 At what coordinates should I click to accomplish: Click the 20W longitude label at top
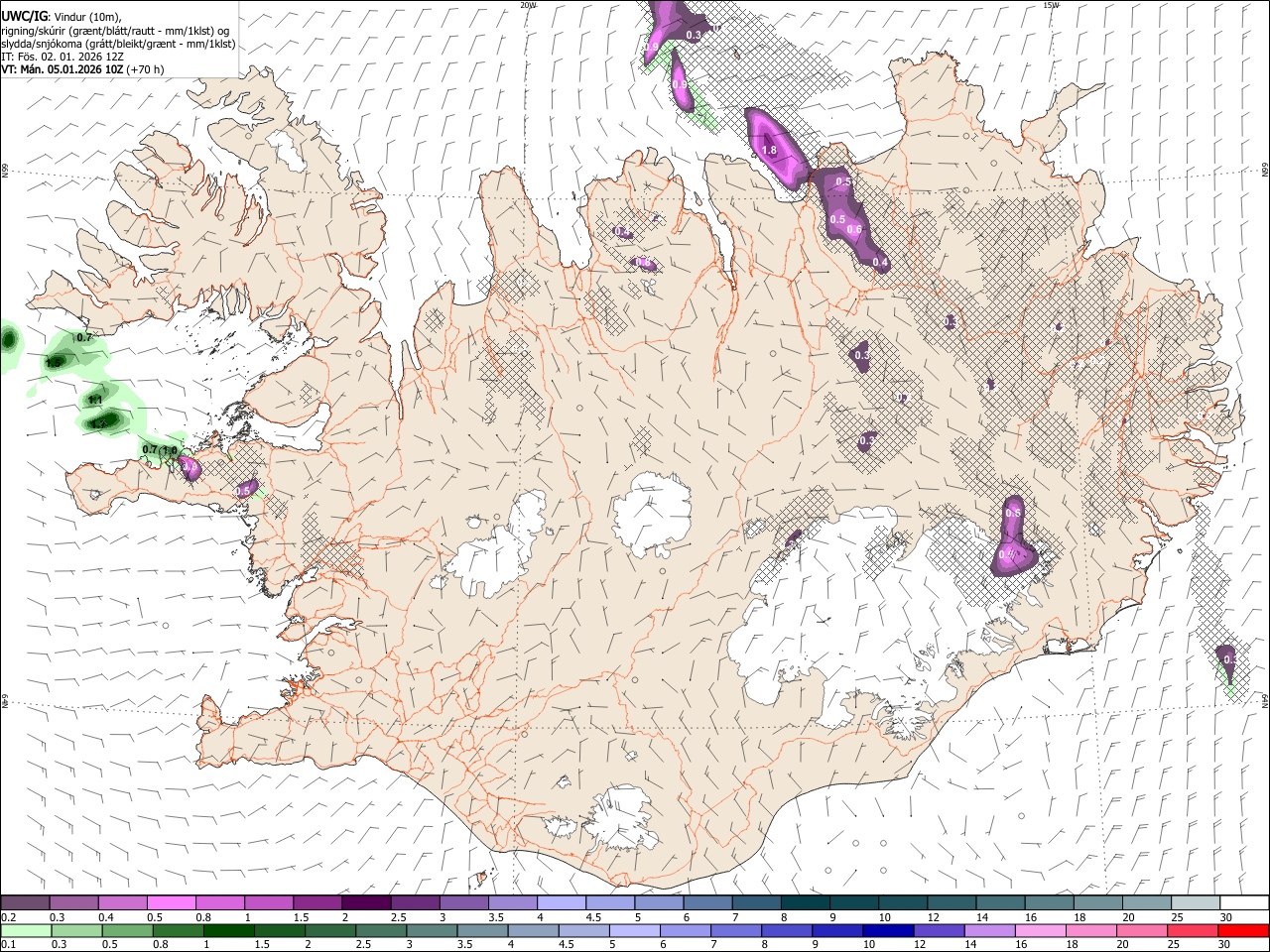pyautogui.click(x=529, y=5)
